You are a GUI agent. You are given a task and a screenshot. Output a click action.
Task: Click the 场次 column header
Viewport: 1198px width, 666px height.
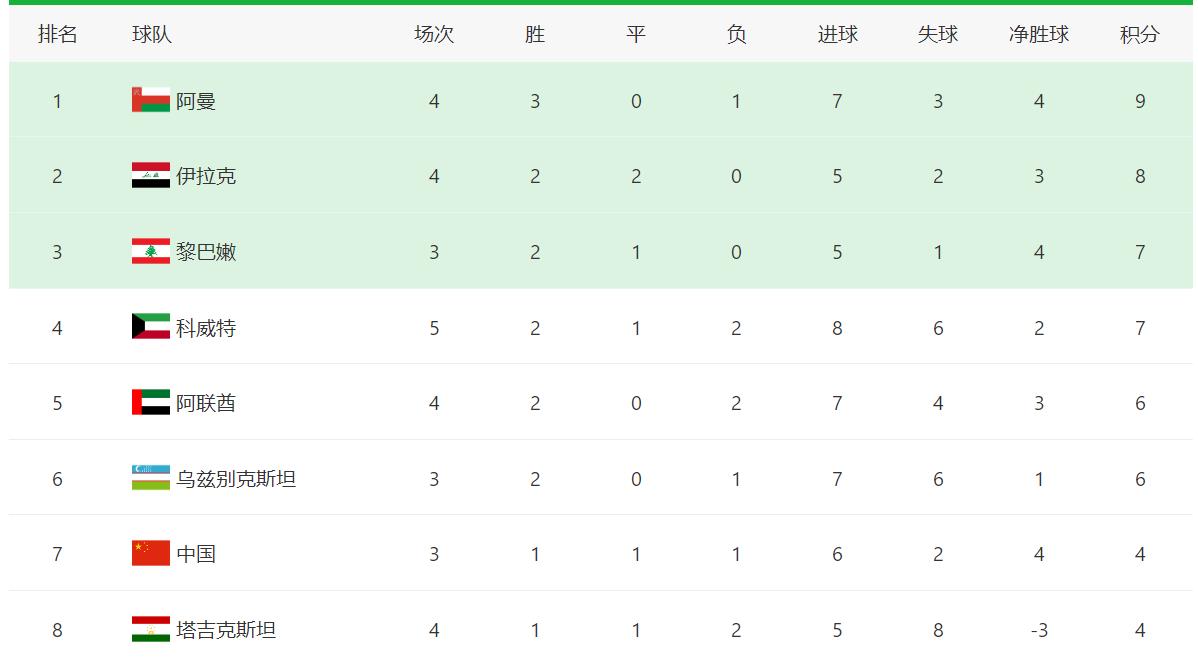coord(434,34)
